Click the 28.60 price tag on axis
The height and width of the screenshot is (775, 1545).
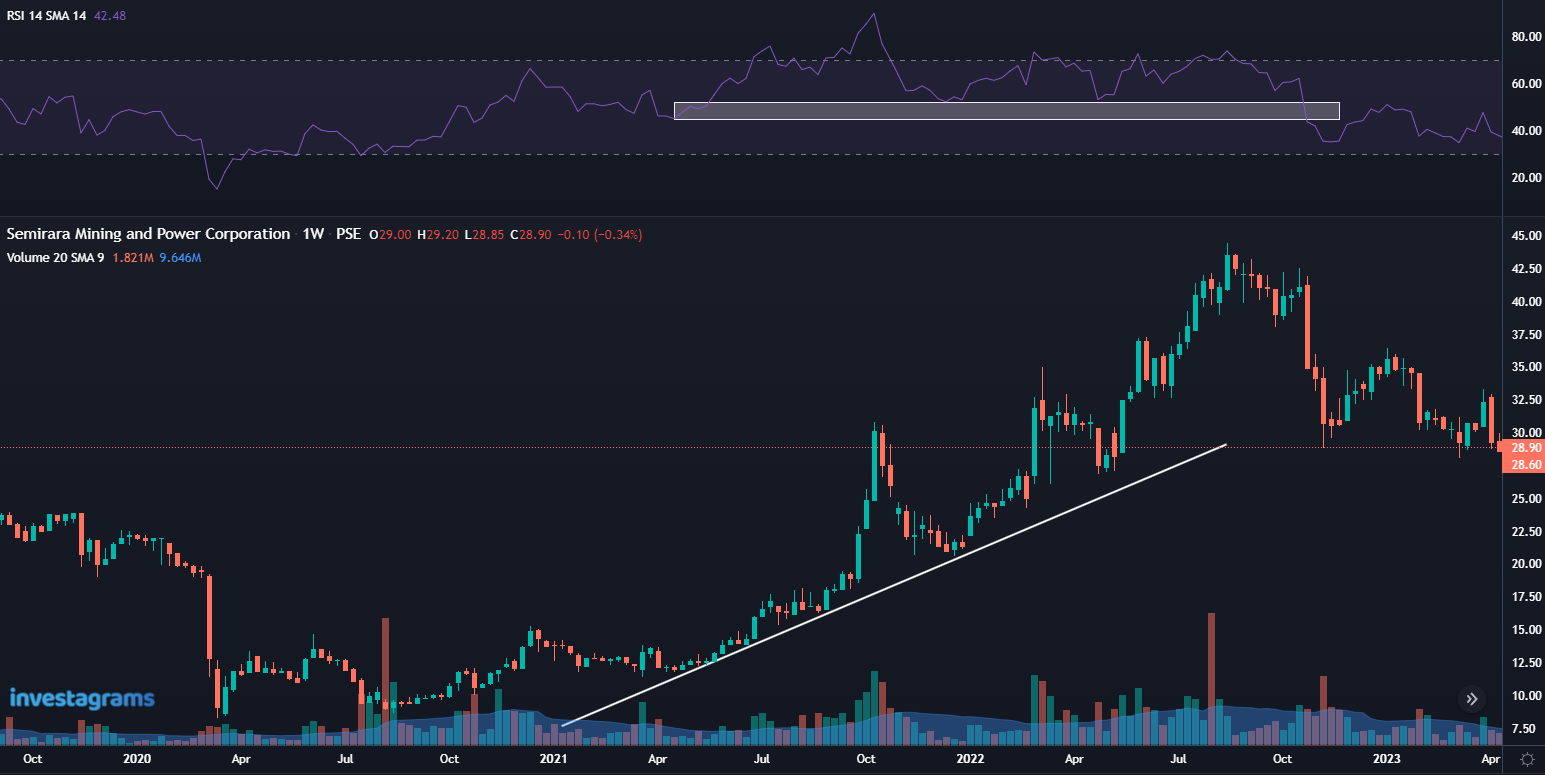[1525, 464]
